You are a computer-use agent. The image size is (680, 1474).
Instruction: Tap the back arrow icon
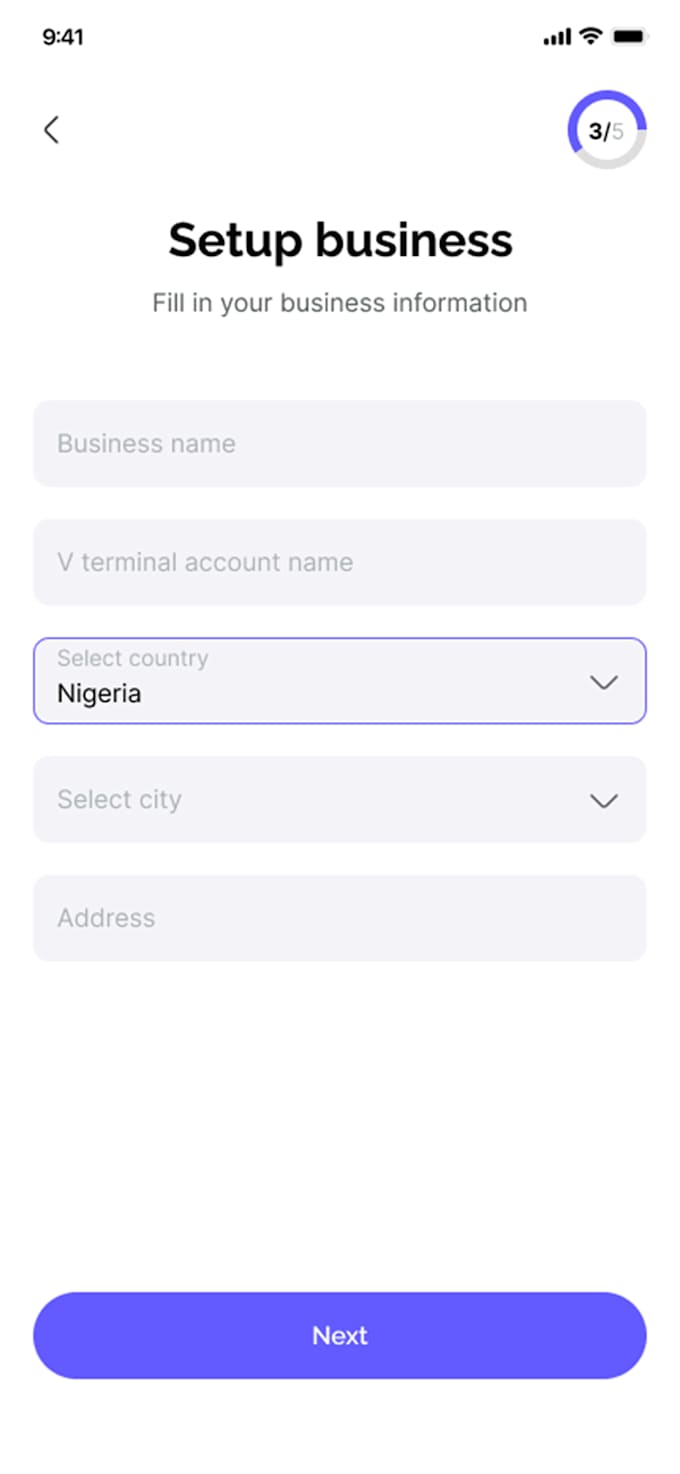(x=52, y=130)
